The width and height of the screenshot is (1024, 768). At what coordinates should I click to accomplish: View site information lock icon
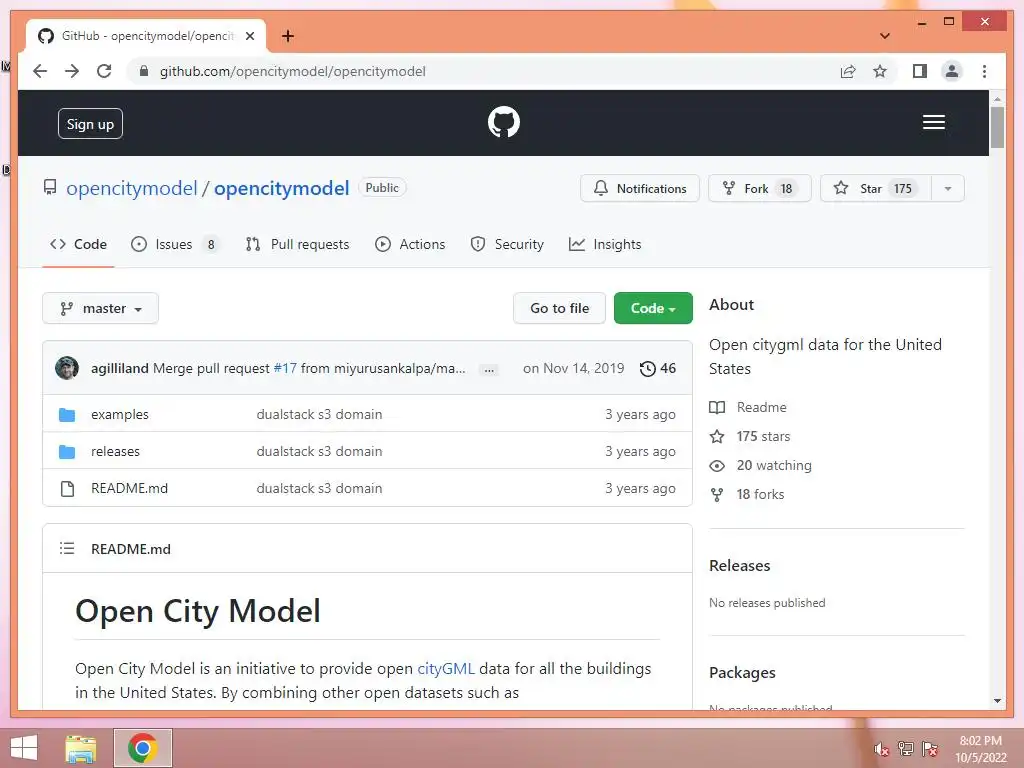click(144, 71)
